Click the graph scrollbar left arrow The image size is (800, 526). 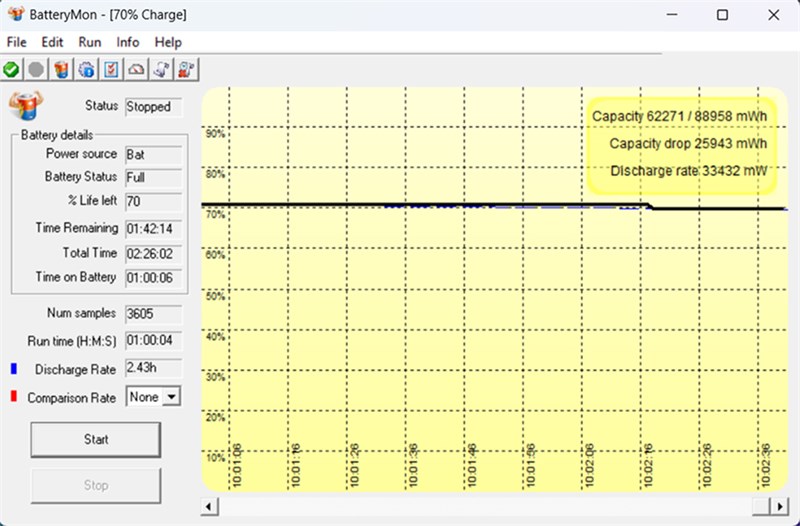pyautogui.click(x=209, y=506)
